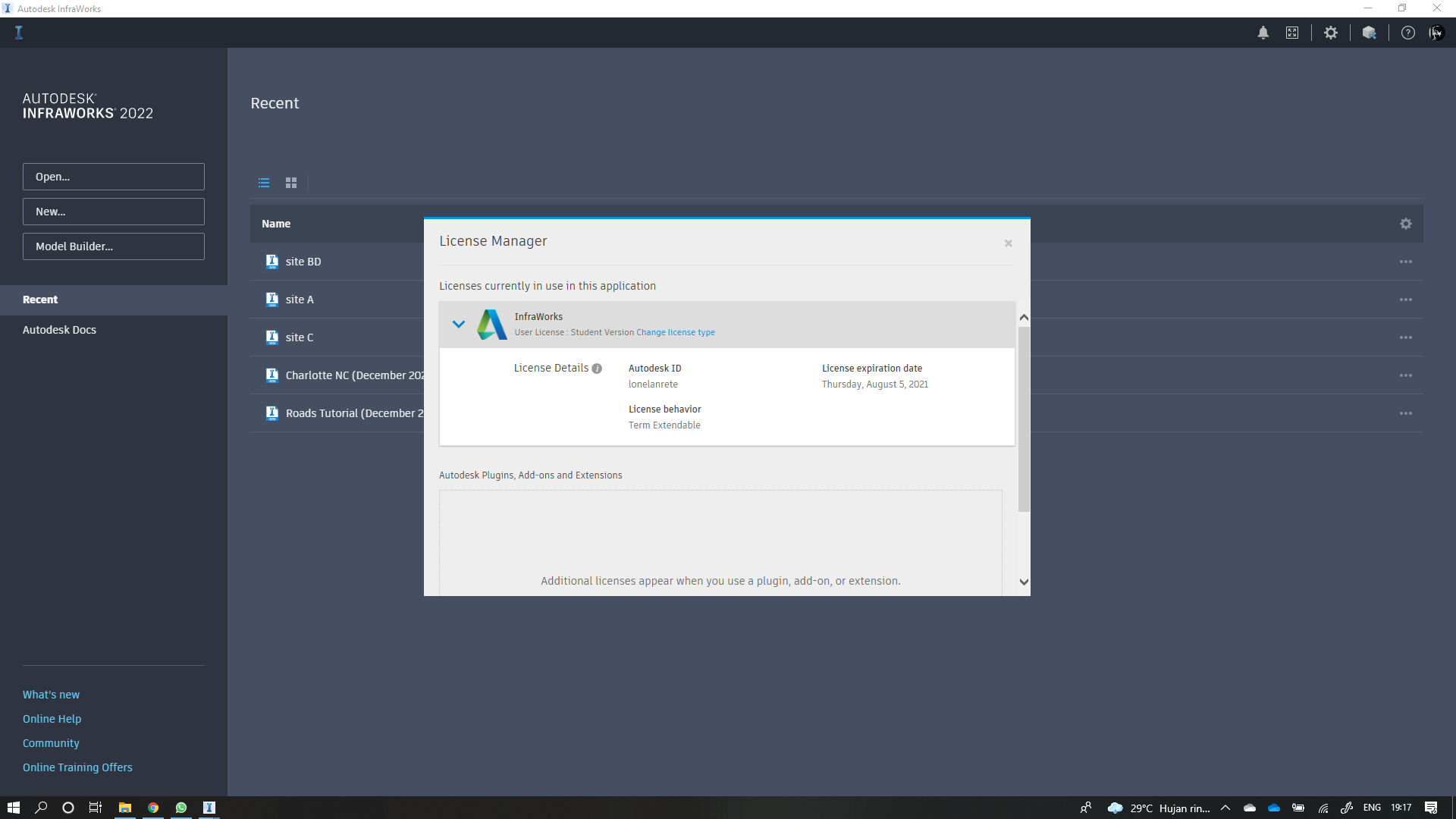The width and height of the screenshot is (1456, 819).
Task: Select Autodesk Docs in sidebar
Action: pyautogui.click(x=59, y=330)
